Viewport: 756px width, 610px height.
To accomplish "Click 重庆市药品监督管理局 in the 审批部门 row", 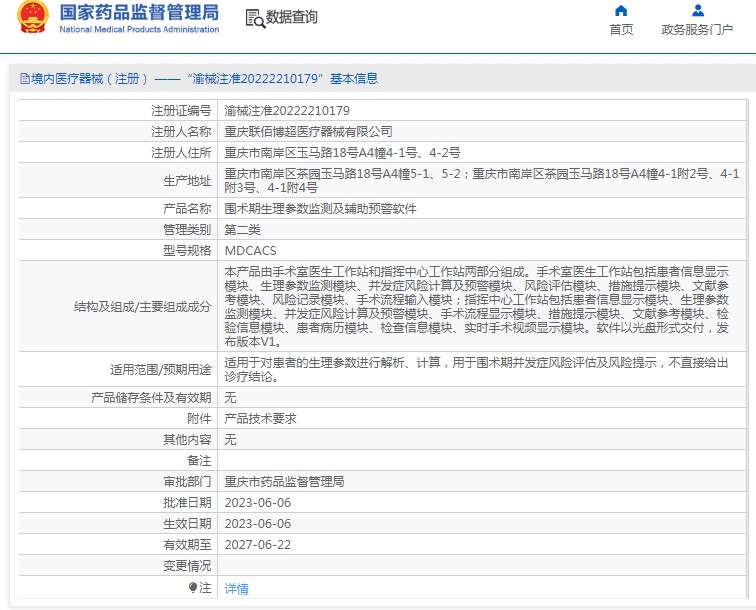I will tap(284, 481).
